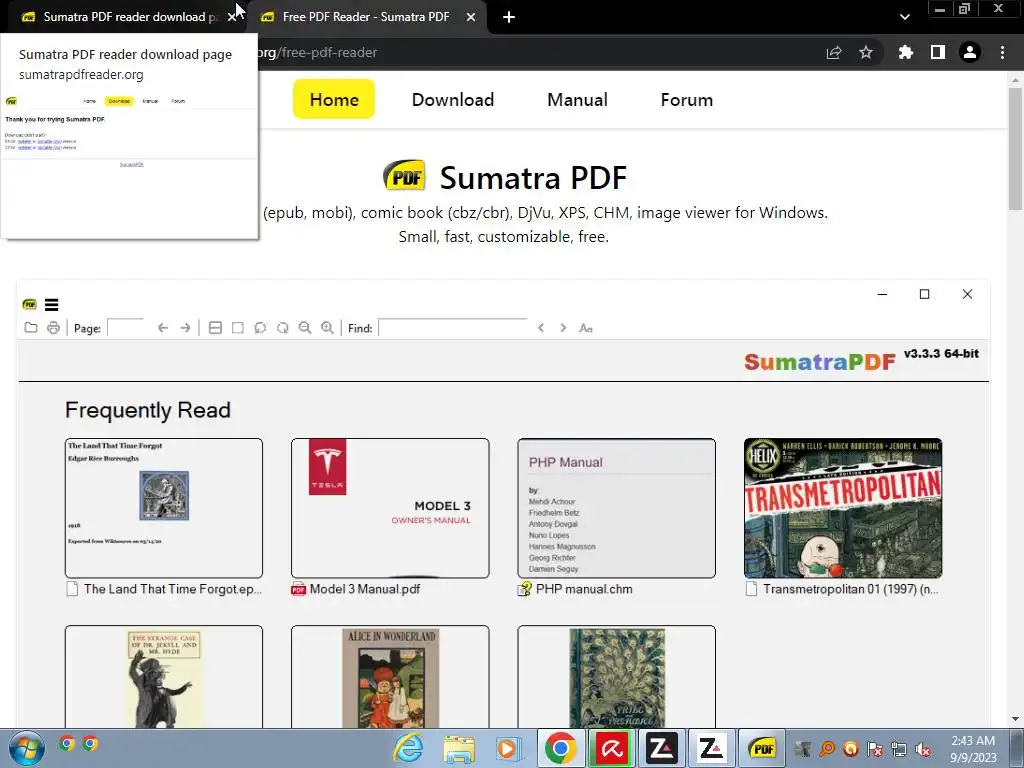Click the rotate left icon
Screen dimensions: 1024x768
click(260, 328)
